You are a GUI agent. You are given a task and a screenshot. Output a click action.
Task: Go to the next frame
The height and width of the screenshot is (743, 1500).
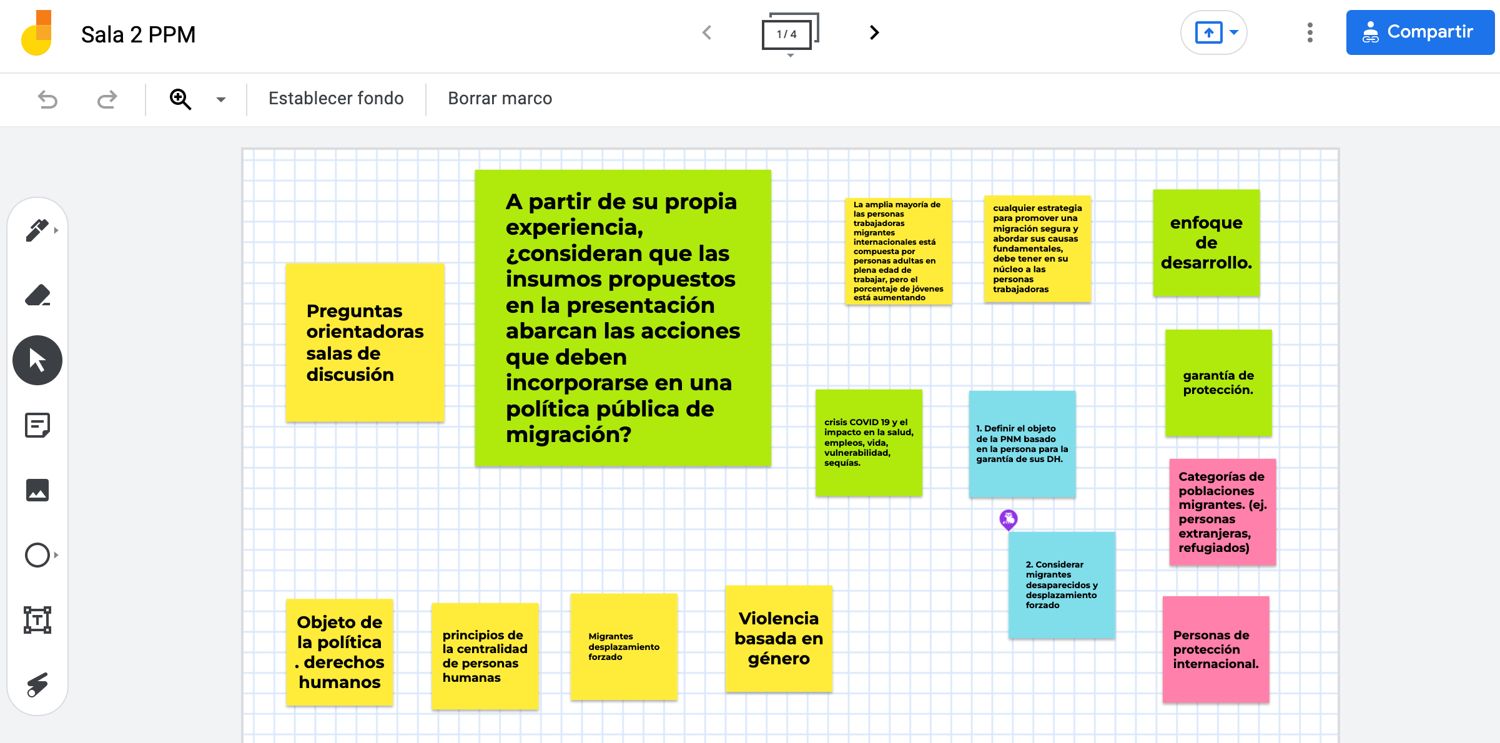pos(874,33)
